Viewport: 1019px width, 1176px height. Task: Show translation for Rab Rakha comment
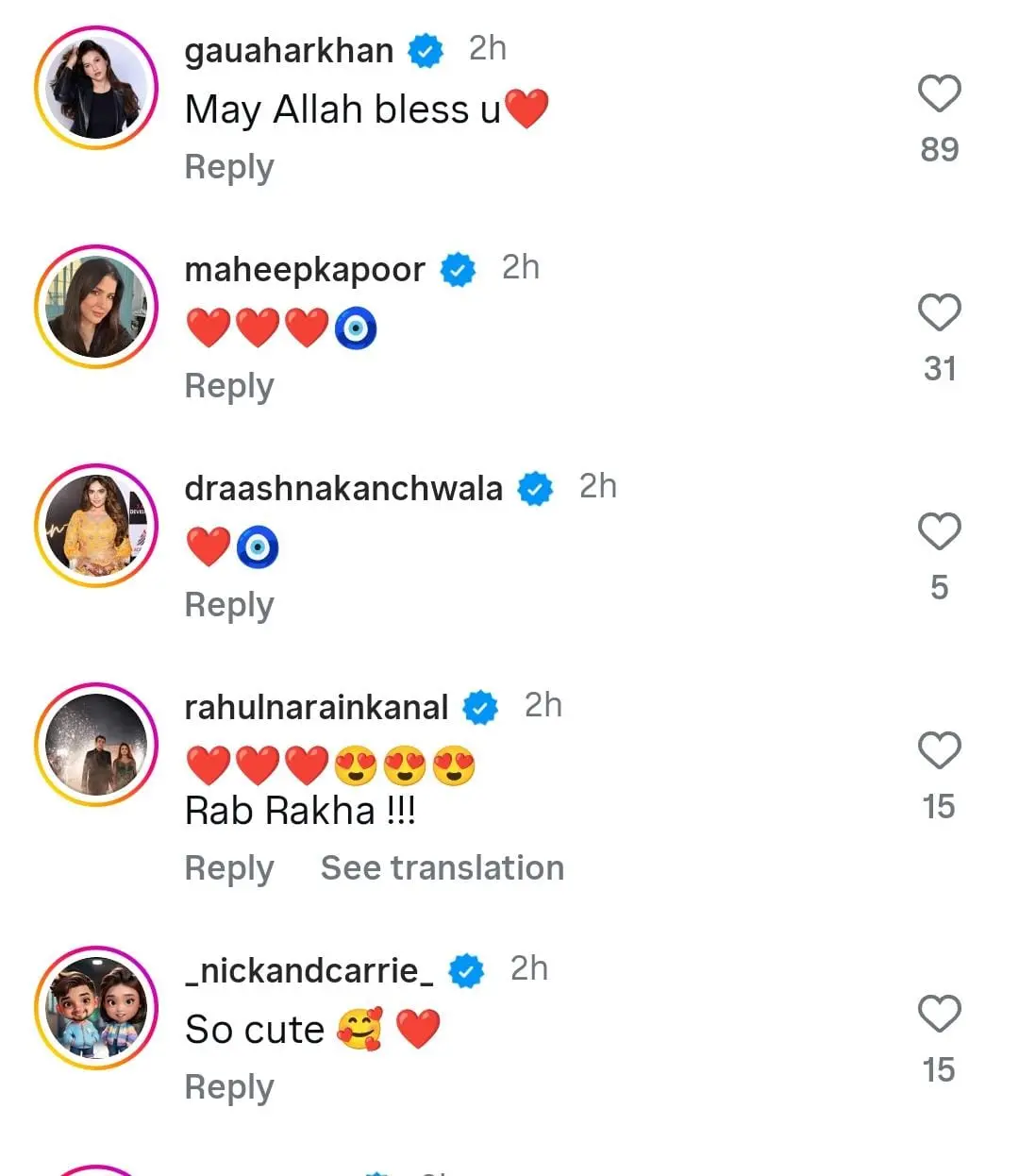(442, 868)
